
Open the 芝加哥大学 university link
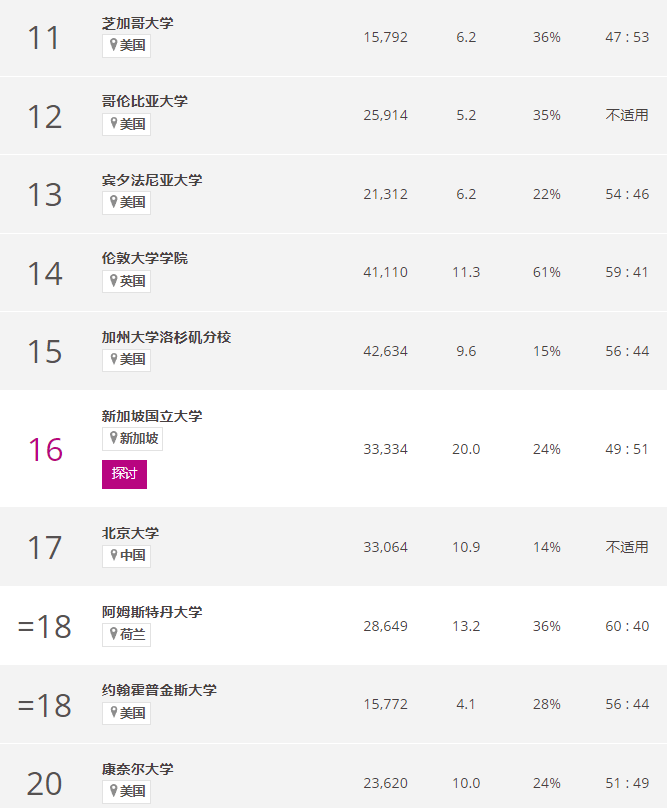tap(138, 23)
